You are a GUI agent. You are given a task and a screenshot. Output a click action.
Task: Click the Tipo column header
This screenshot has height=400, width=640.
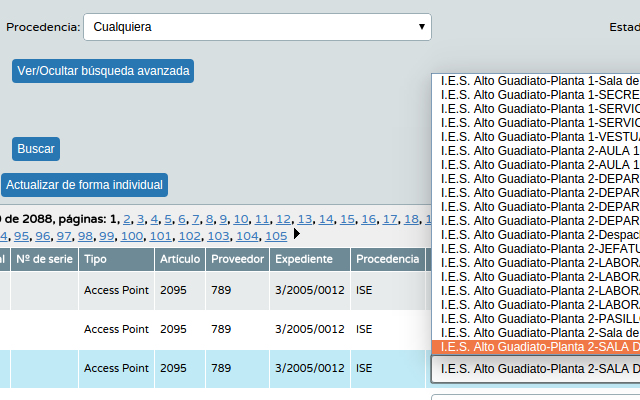coord(116,259)
